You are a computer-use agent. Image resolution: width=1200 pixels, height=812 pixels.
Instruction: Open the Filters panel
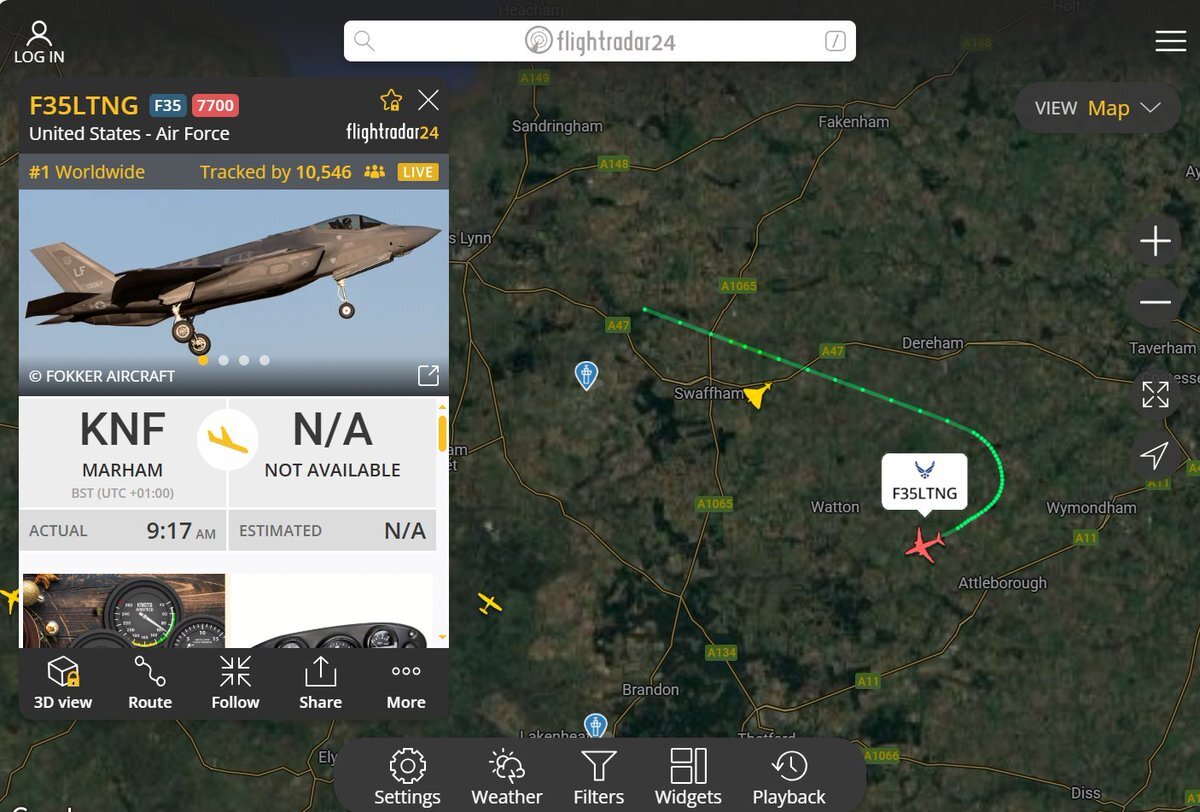pyautogui.click(x=599, y=778)
